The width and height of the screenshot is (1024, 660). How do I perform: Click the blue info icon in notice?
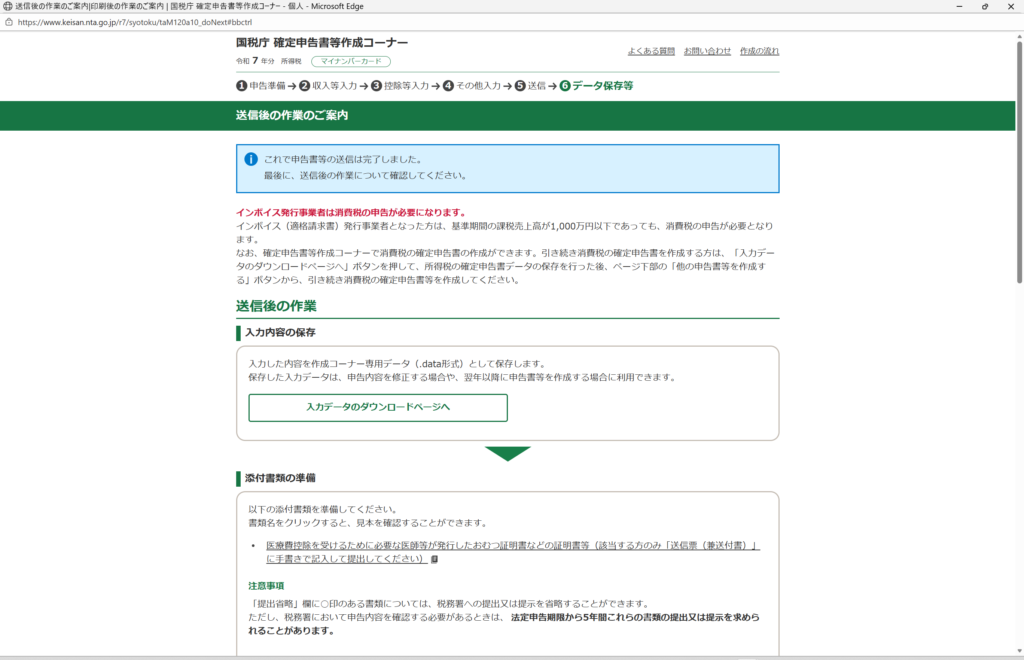point(251,159)
